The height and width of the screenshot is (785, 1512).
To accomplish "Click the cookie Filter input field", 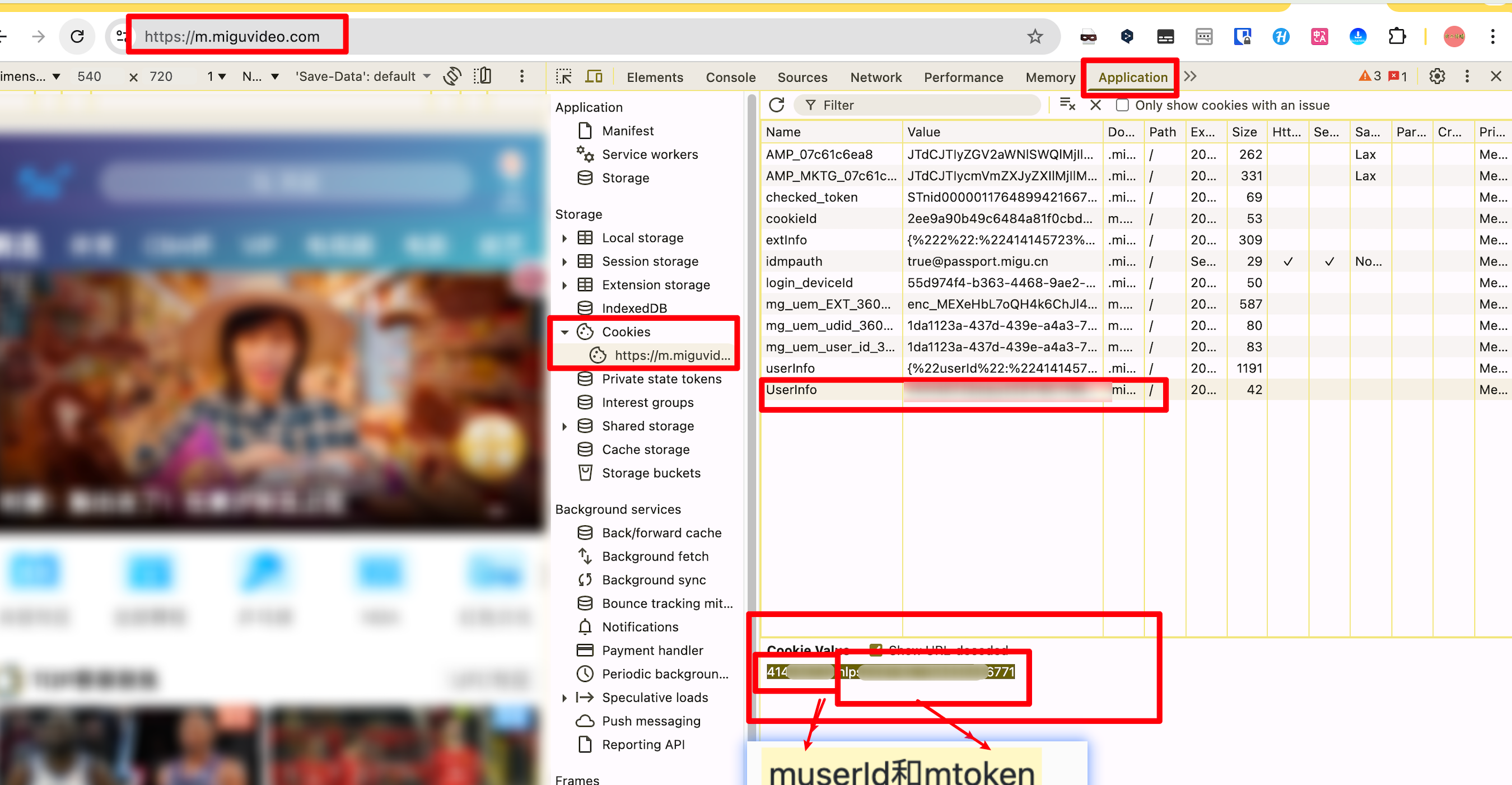I will tap(917, 105).
